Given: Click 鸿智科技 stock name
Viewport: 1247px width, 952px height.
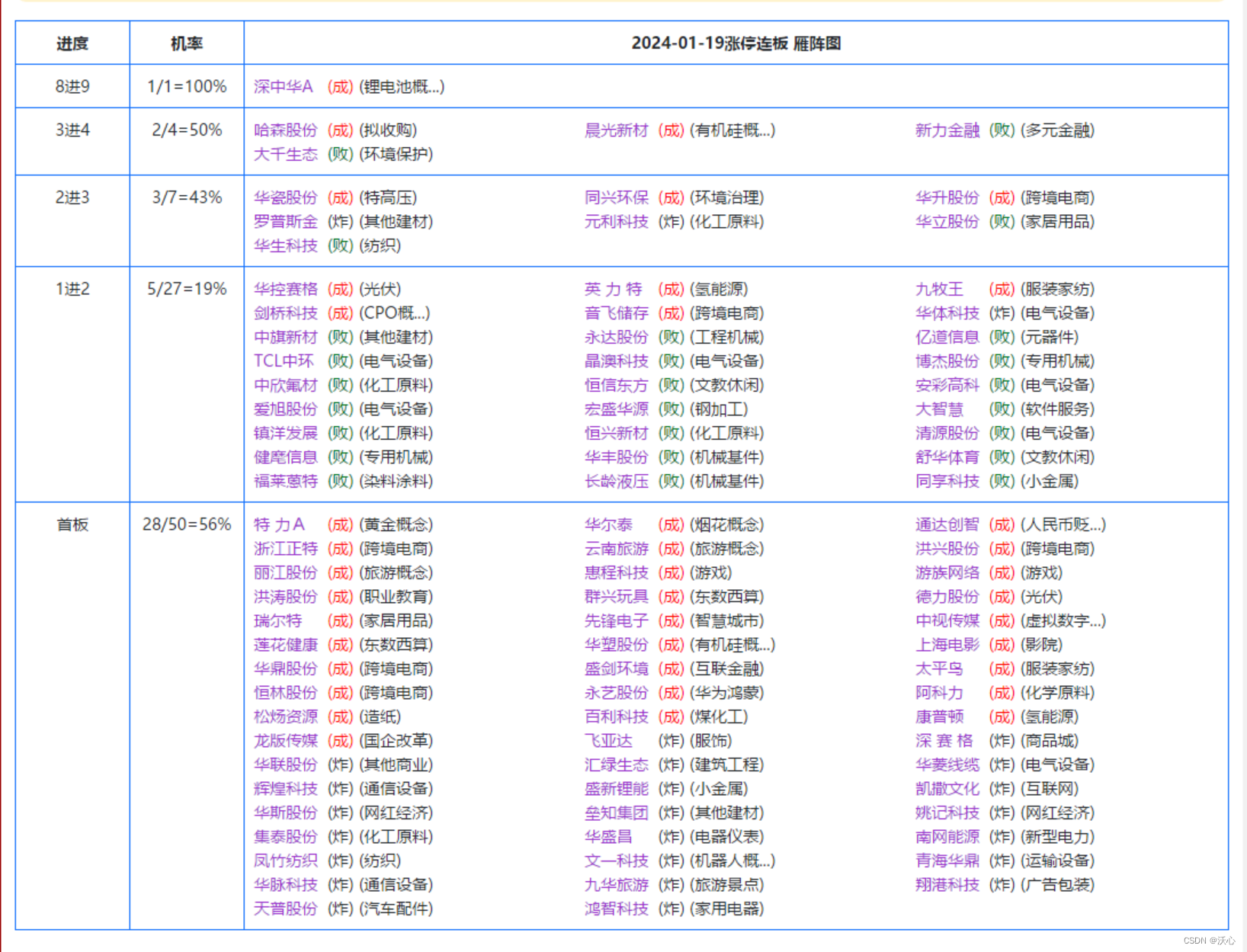Looking at the screenshot, I should 616,909.
